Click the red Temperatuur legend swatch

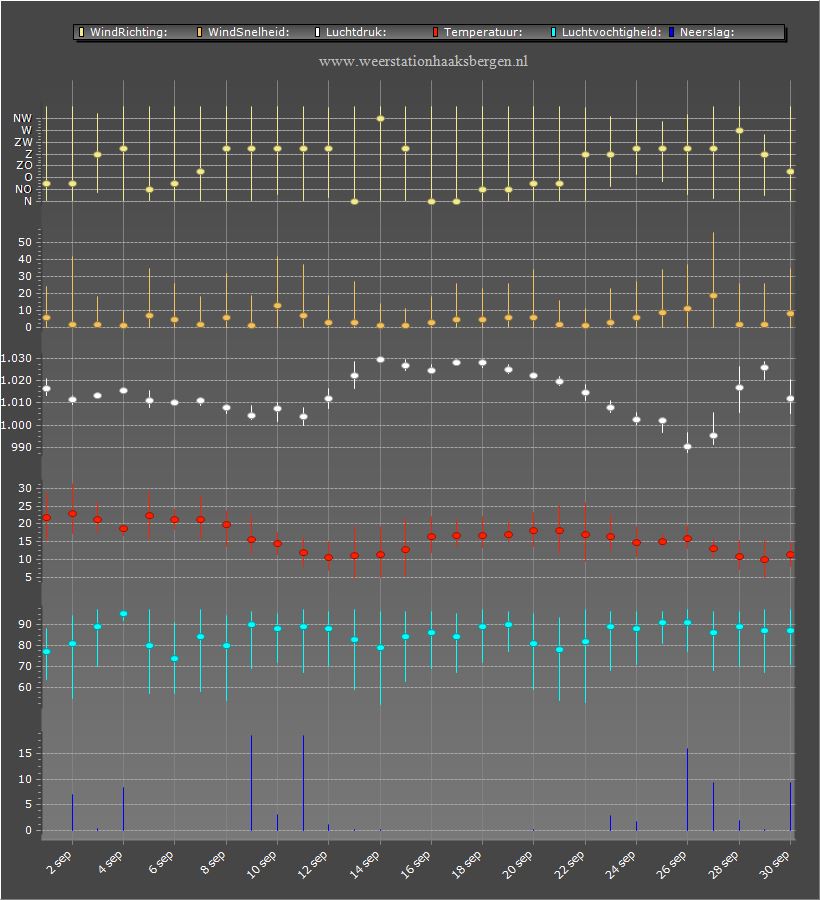tap(435, 32)
